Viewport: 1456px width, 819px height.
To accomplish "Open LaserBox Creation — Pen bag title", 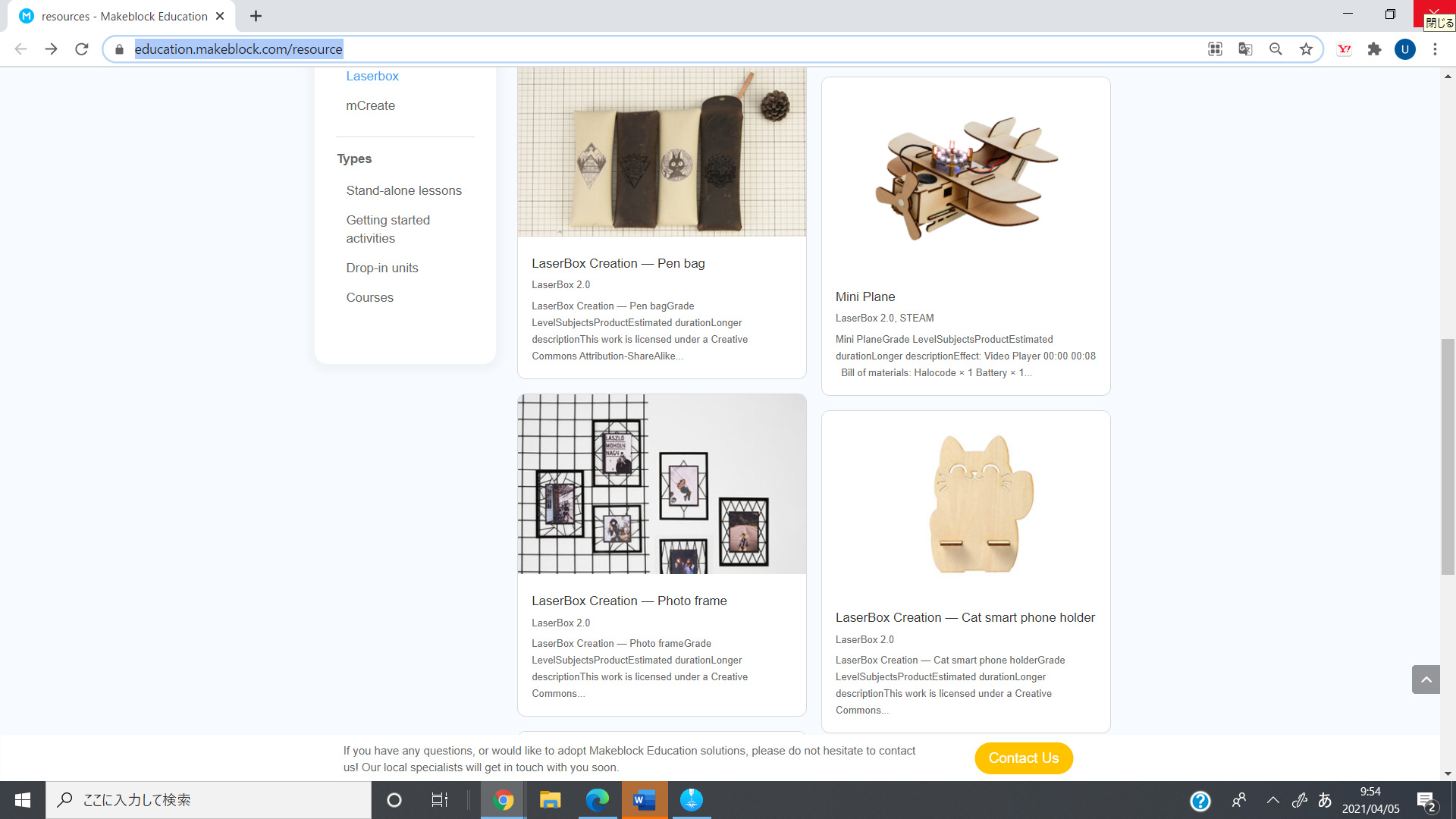I will coord(618,263).
